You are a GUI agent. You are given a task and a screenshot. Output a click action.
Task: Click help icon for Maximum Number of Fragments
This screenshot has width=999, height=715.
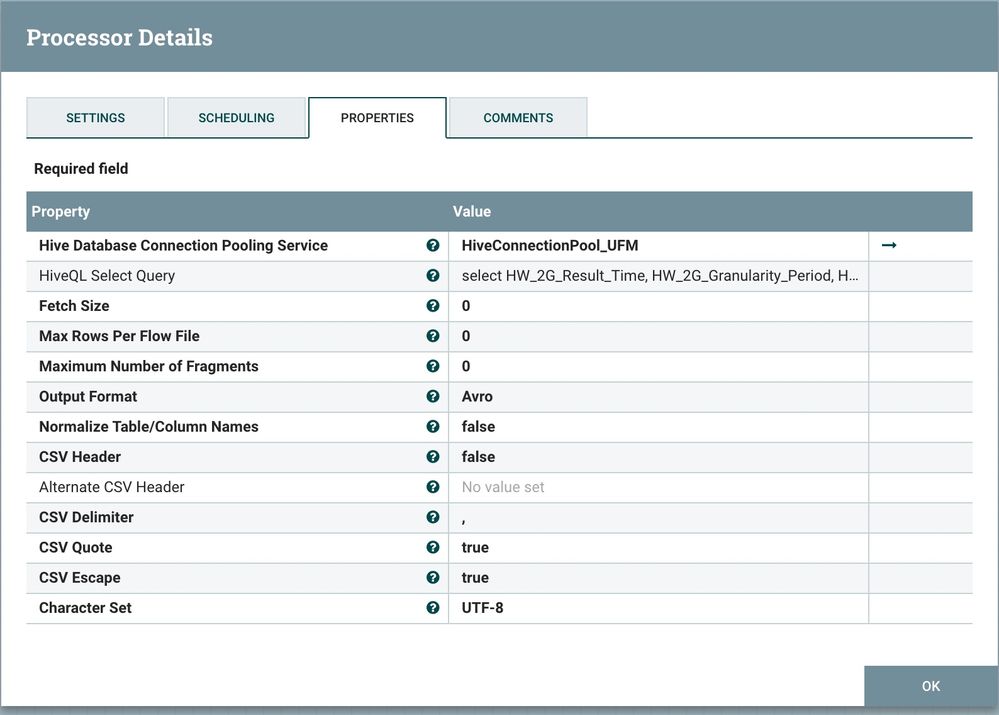433,366
